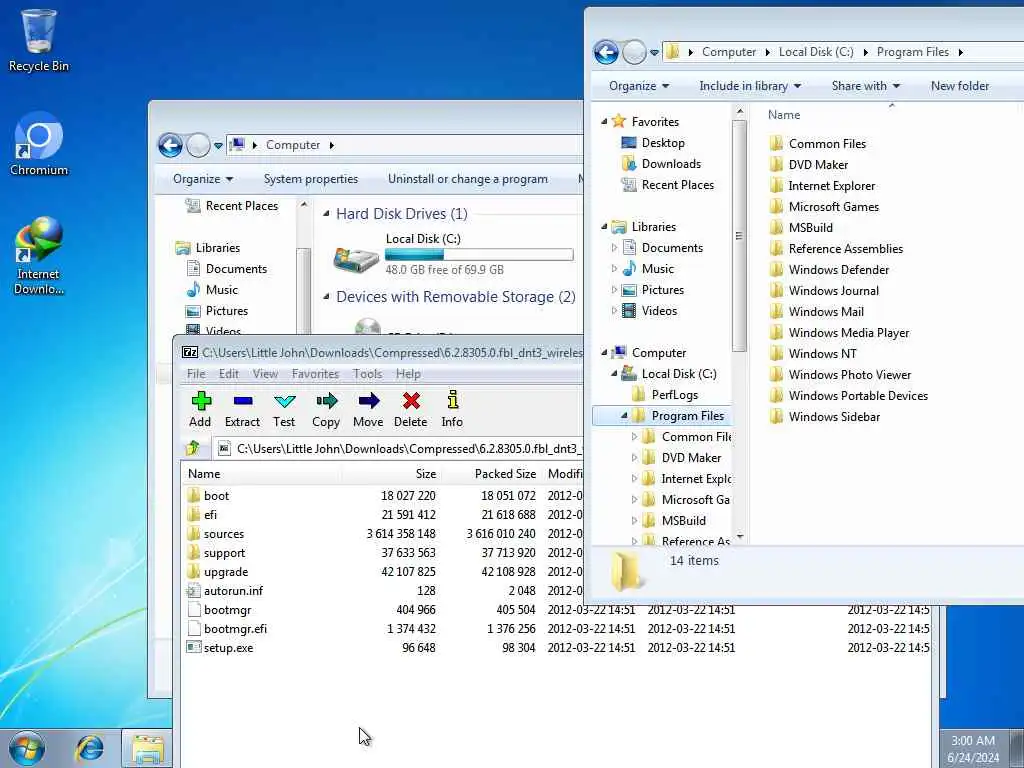Expand Documents library in Program Files window tree
Viewport: 1024px width, 768px height.
click(614, 248)
